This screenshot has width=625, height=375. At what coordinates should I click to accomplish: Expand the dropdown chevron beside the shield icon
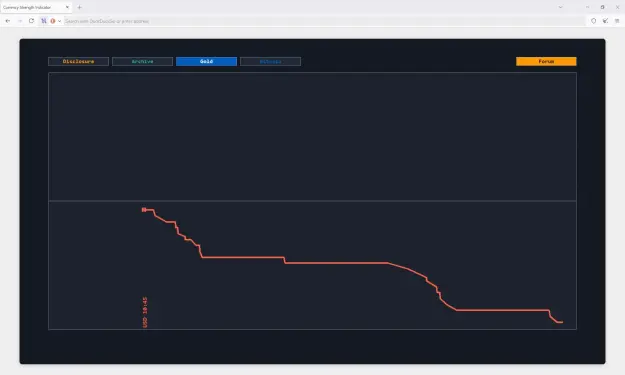click(x=59, y=21)
